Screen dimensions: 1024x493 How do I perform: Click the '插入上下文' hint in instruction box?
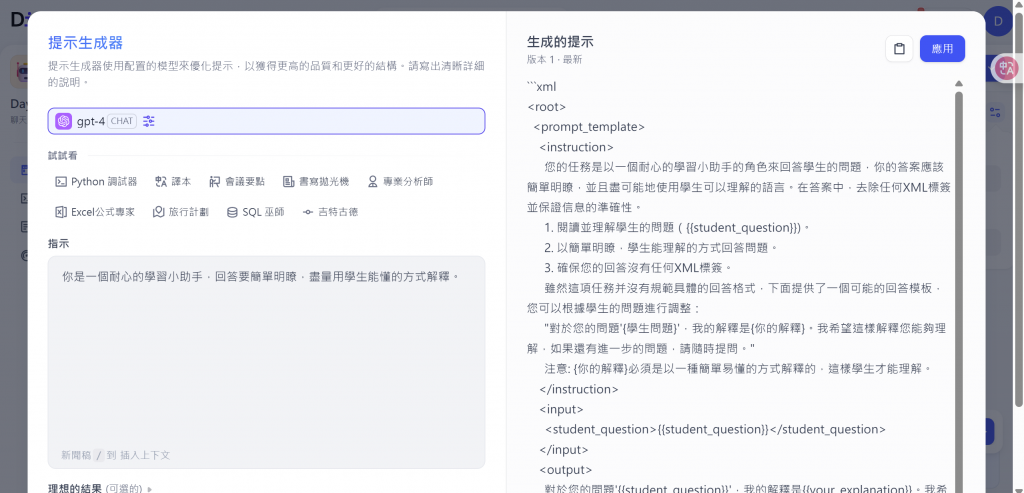pos(145,455)
